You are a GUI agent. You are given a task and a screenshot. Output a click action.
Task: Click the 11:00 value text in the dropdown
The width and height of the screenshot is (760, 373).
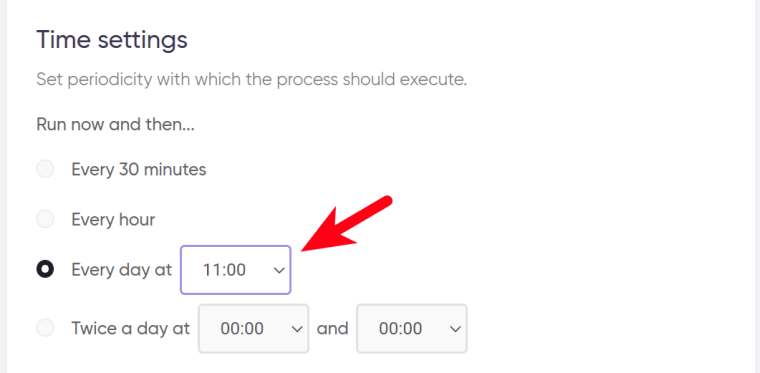tap(224, 270)
